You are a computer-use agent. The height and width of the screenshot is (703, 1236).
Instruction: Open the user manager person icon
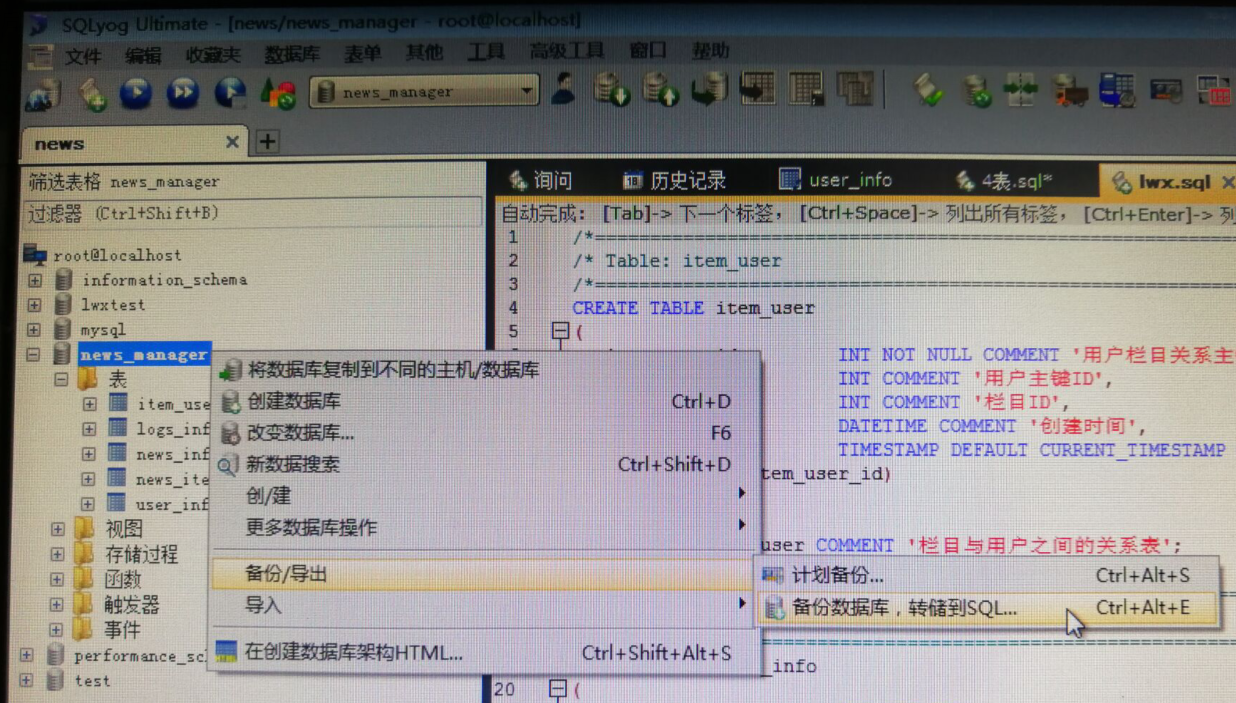tap(563, 90)
